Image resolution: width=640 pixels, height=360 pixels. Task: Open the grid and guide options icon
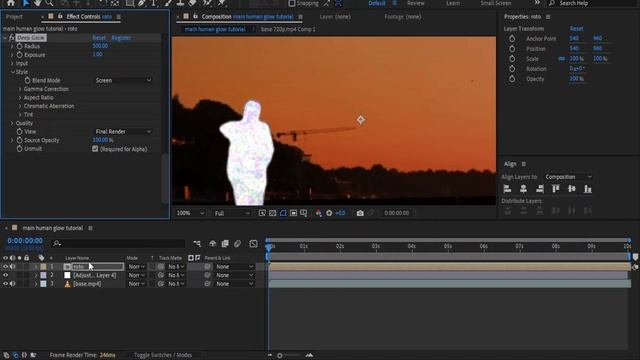point(304,213)
